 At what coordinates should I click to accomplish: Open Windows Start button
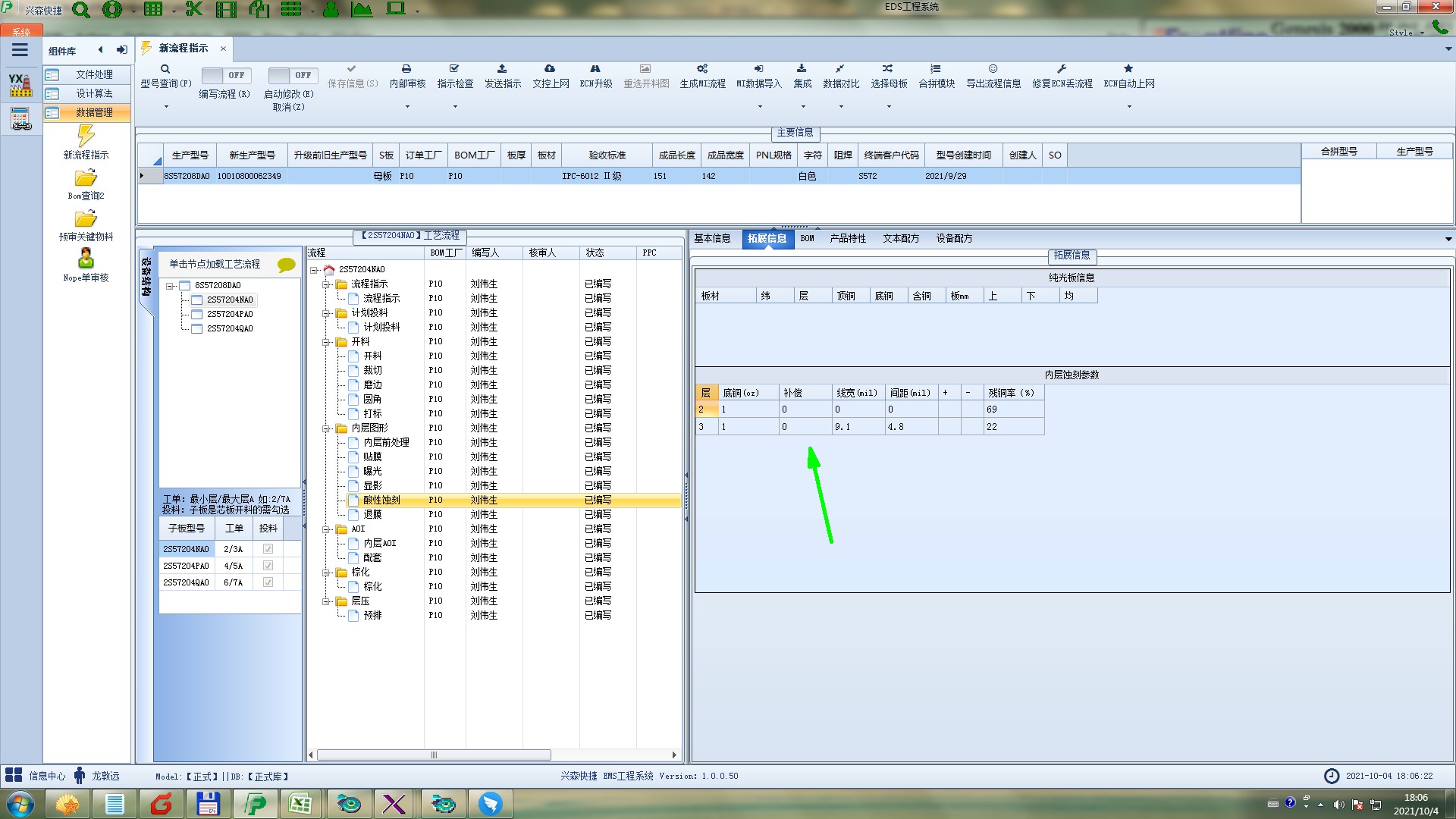(20, 804)
